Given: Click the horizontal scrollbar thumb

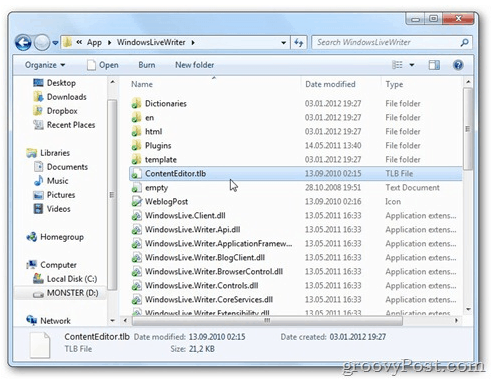Looking at the screenshot, I should [x=267, y=321].
